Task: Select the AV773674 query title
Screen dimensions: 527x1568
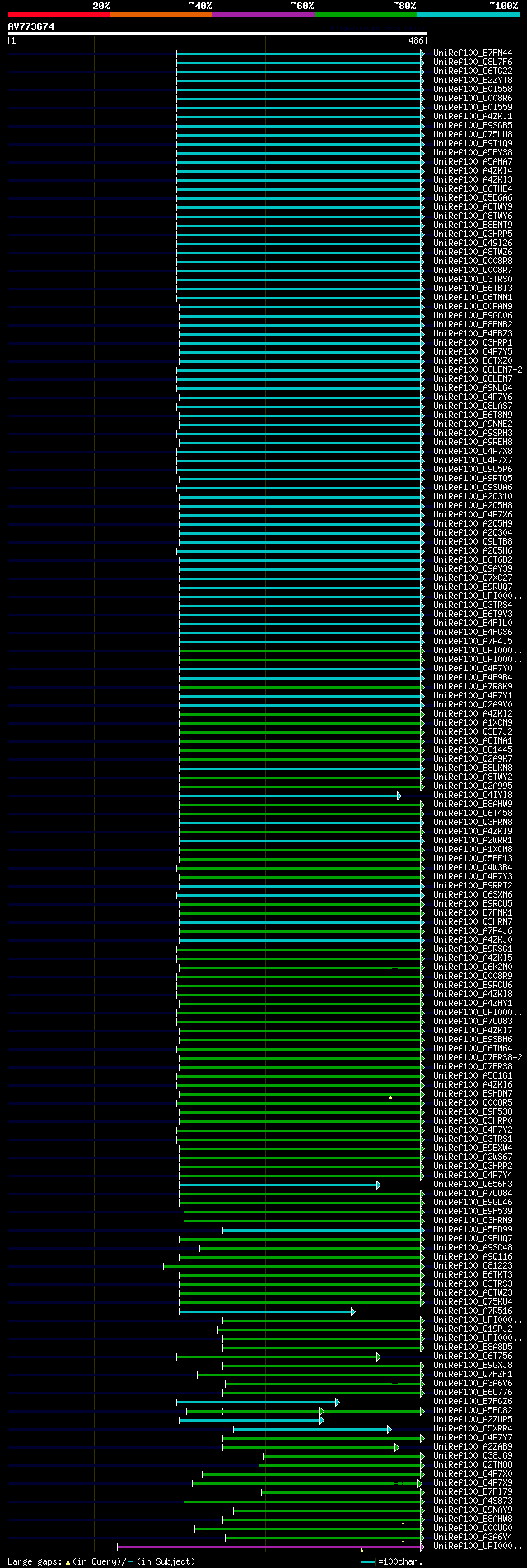Action: (31, 26)
